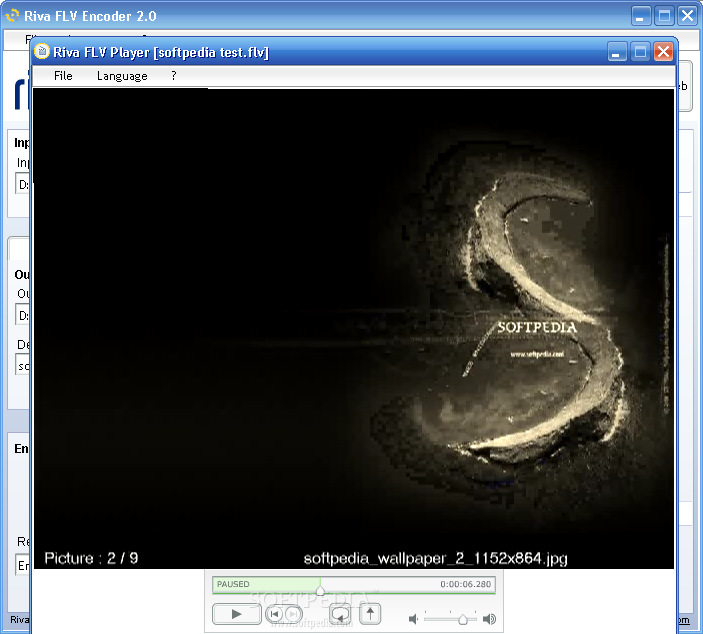Viewport: 703px width, 634px height.
Task: Click the volume slider handle
Action: pos(463,620)
